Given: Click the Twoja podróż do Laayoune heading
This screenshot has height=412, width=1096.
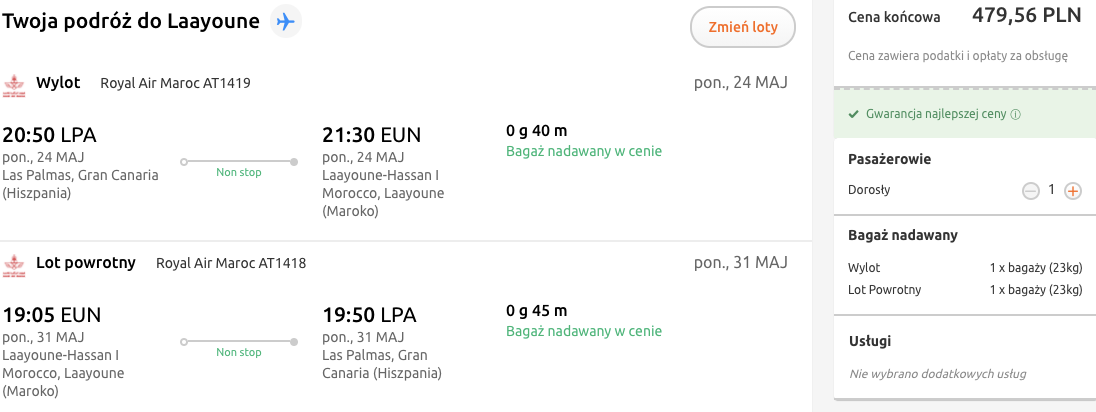Looking at the screenshot, I should pos(131,22).
